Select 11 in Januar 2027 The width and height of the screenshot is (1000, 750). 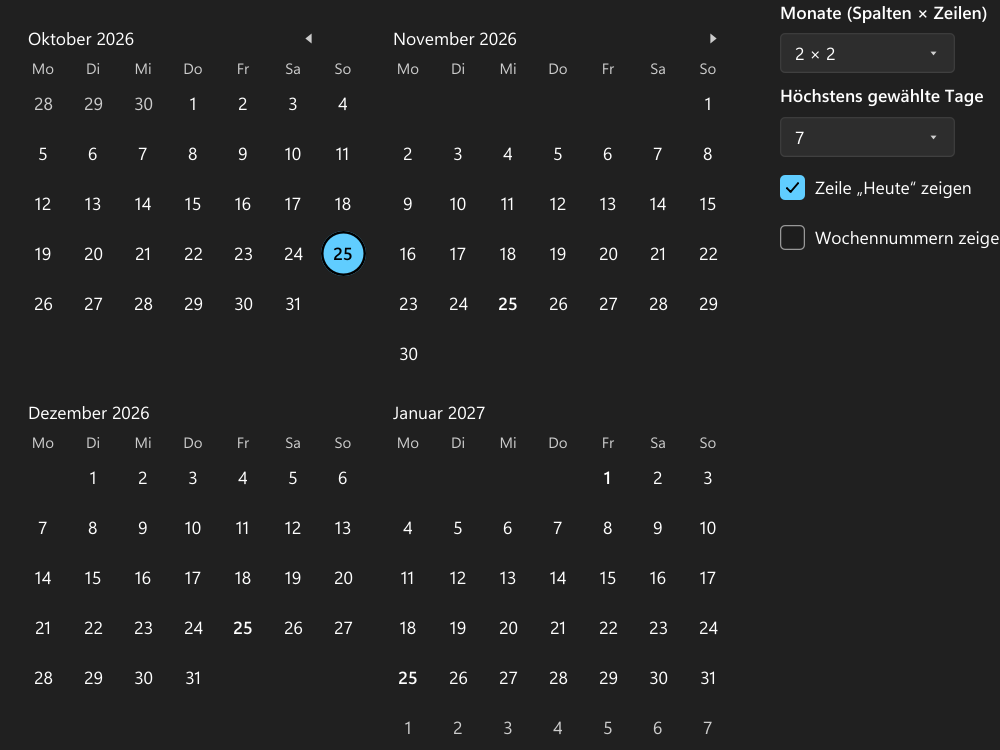(x=408, y=578)
